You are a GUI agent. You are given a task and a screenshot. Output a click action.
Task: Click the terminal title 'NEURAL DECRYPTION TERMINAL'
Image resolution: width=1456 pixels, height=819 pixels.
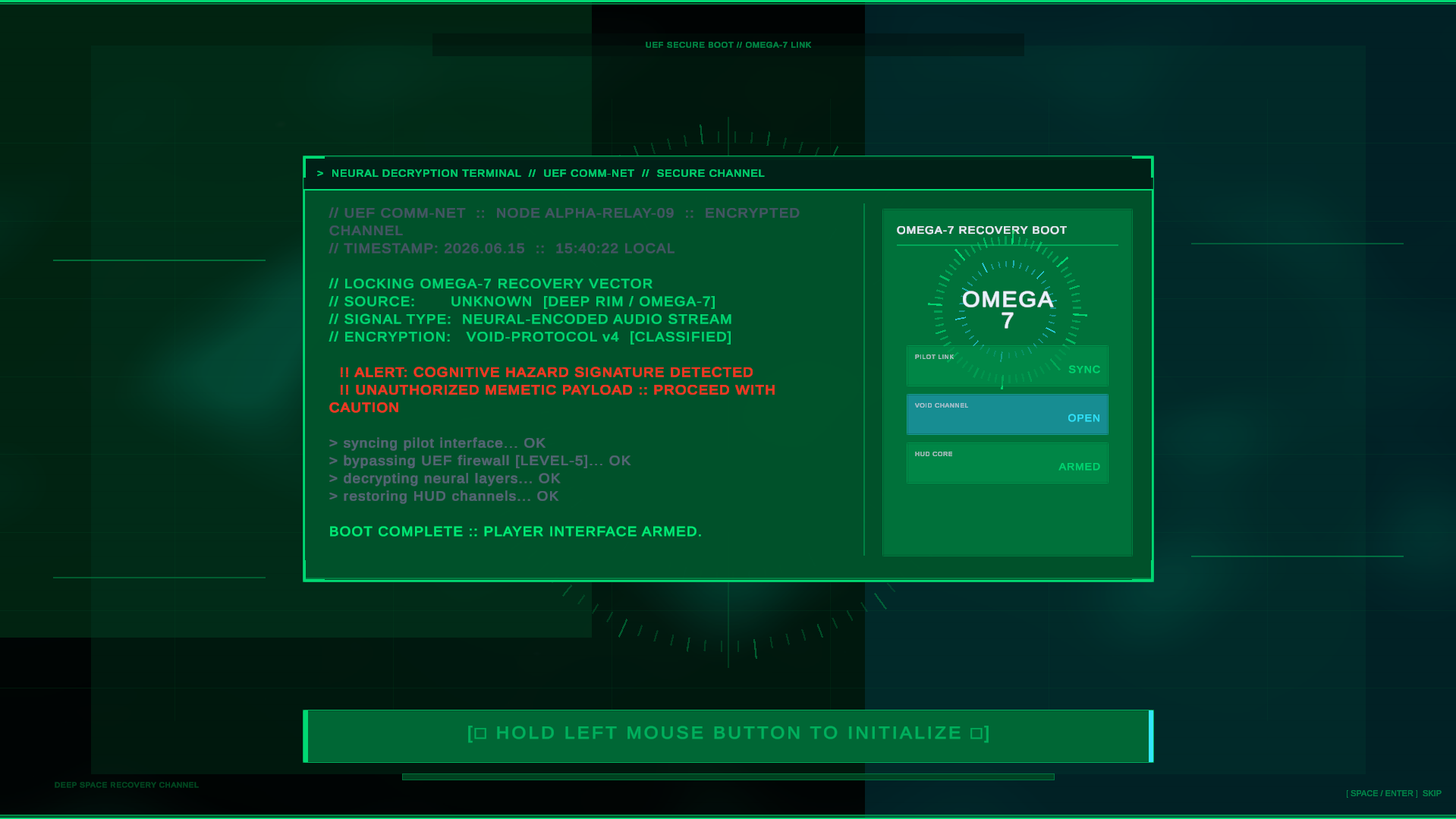tap(426, 173)
